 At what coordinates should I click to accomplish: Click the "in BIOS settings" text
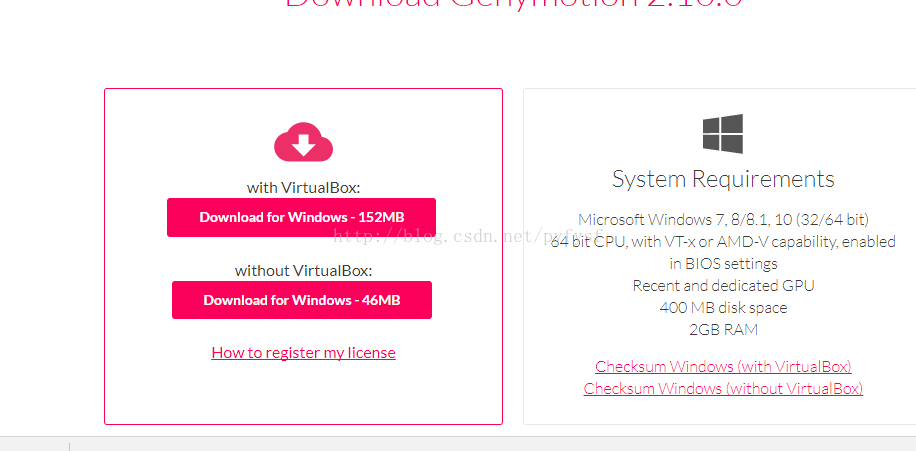pos(723,263)
